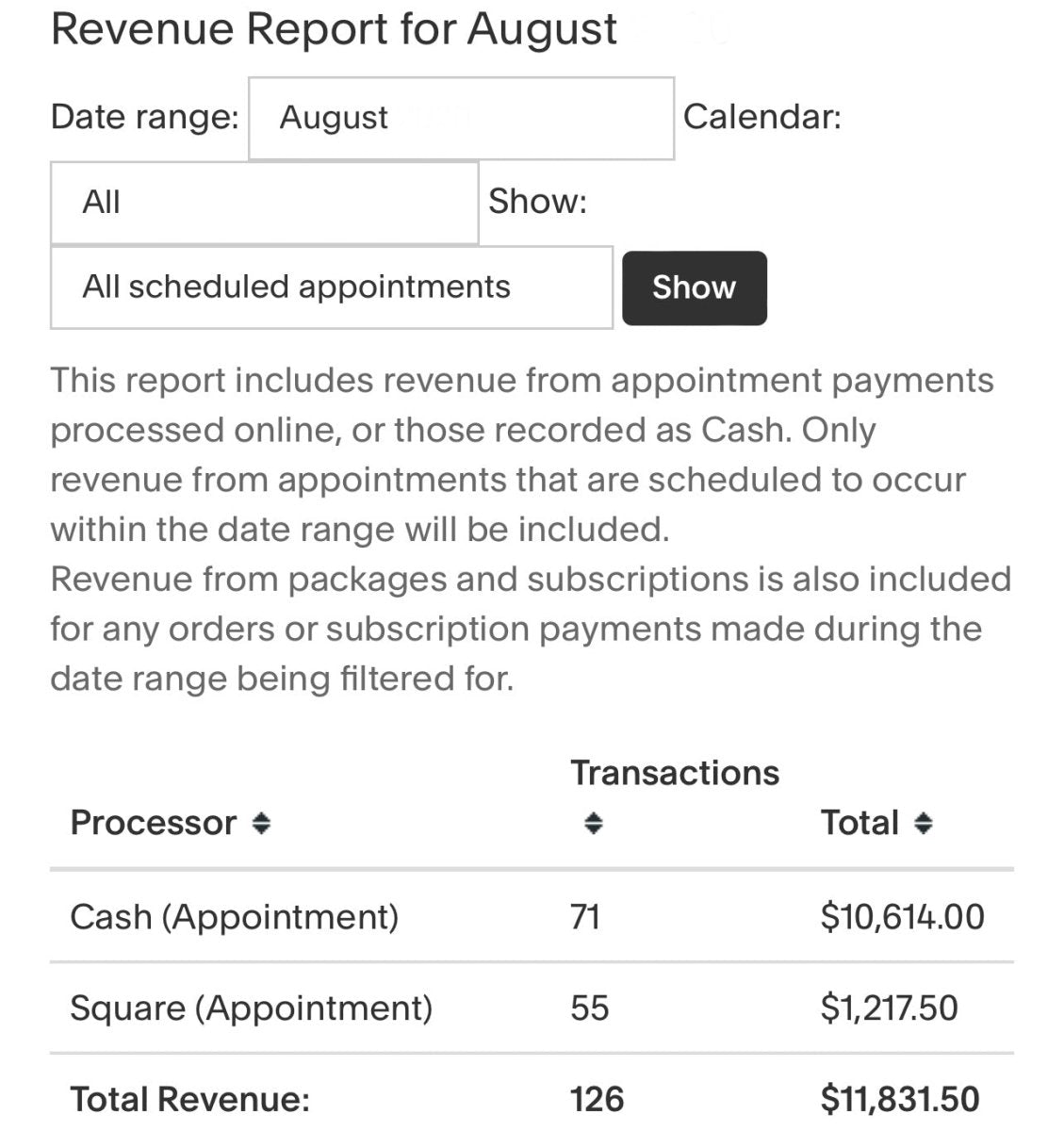
Task: Click the sort arrows beside Total
Action: pyautogui.click(x=924, y=824)
